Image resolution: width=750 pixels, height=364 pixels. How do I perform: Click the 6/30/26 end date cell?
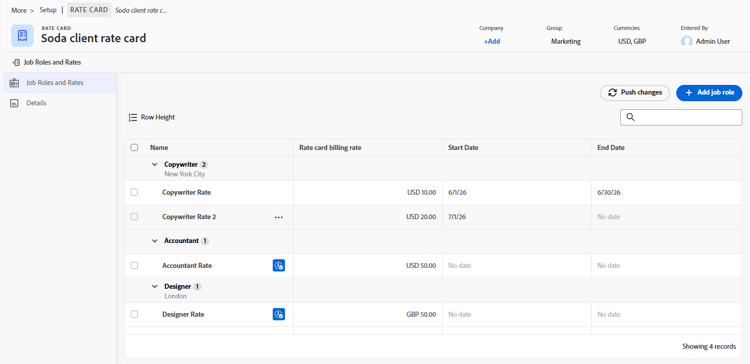tap(667, 192)
